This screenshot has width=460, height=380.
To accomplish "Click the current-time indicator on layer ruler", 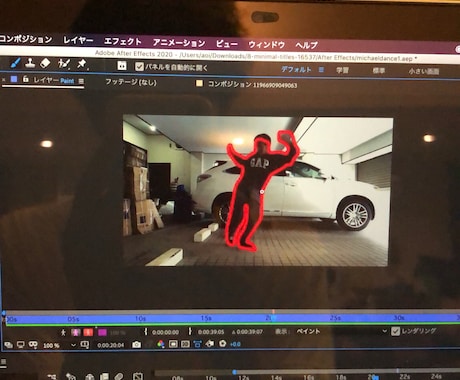I will click(273, 317).
